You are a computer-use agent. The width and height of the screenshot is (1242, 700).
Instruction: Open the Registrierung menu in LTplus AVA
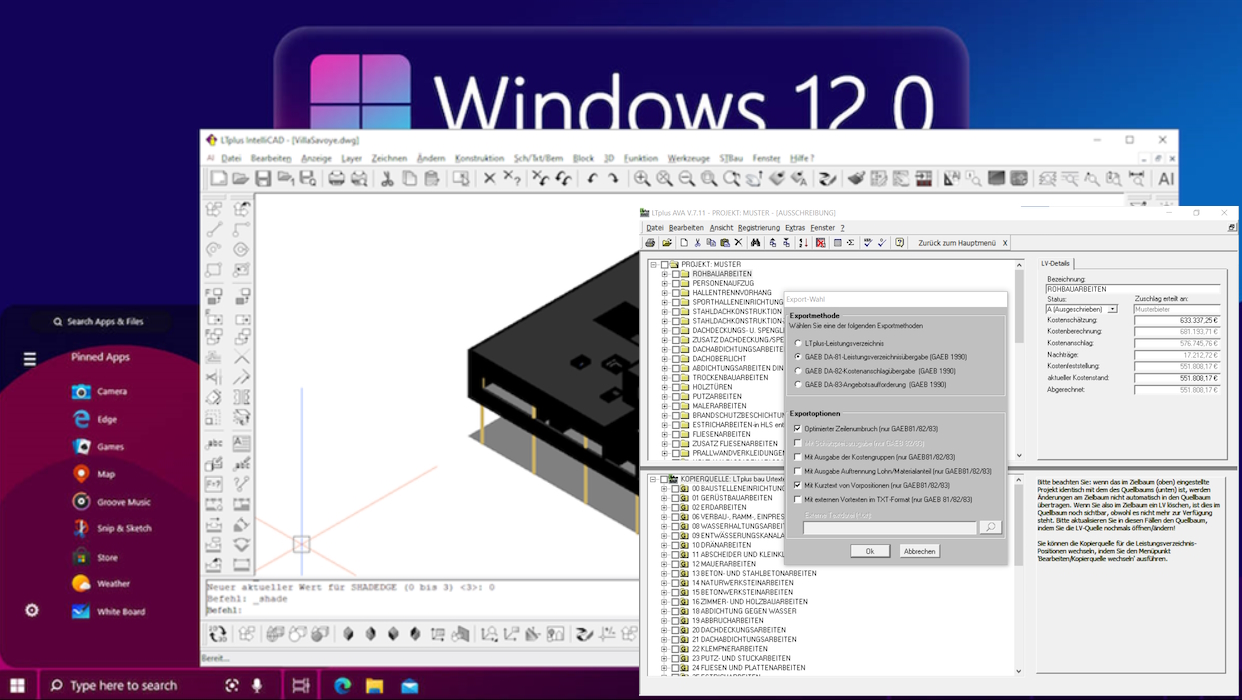(759, 227)
